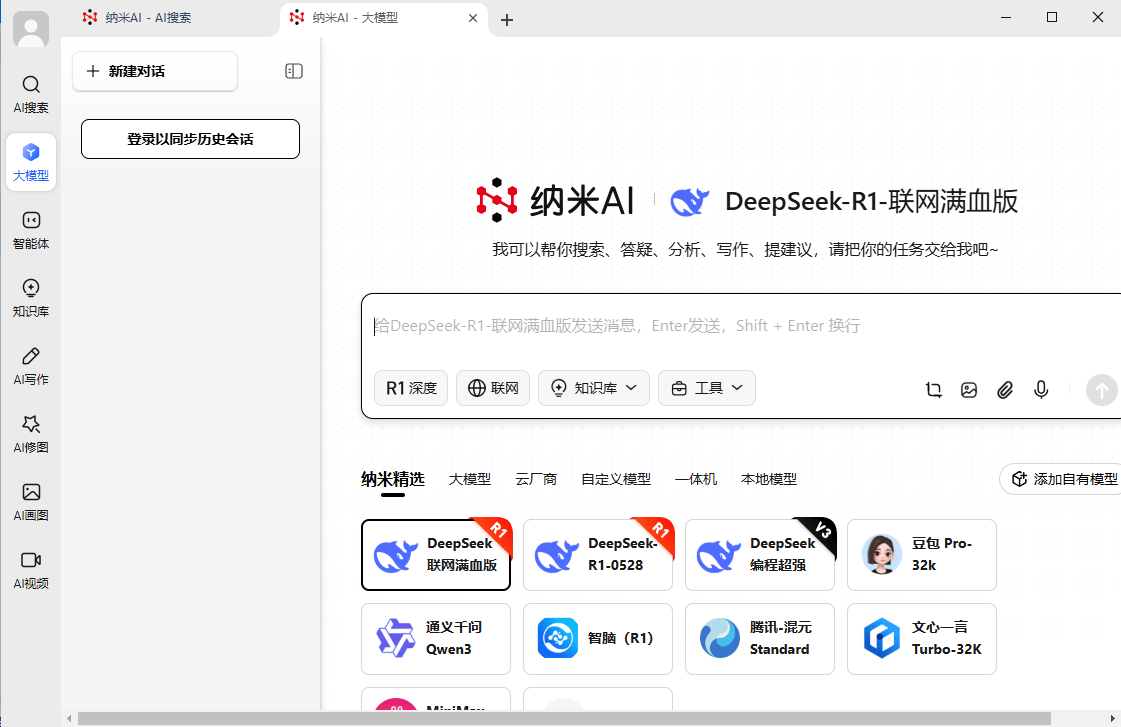Open the 工具 dropdown menu
The image size is (1121, 727).
(706, 388)
